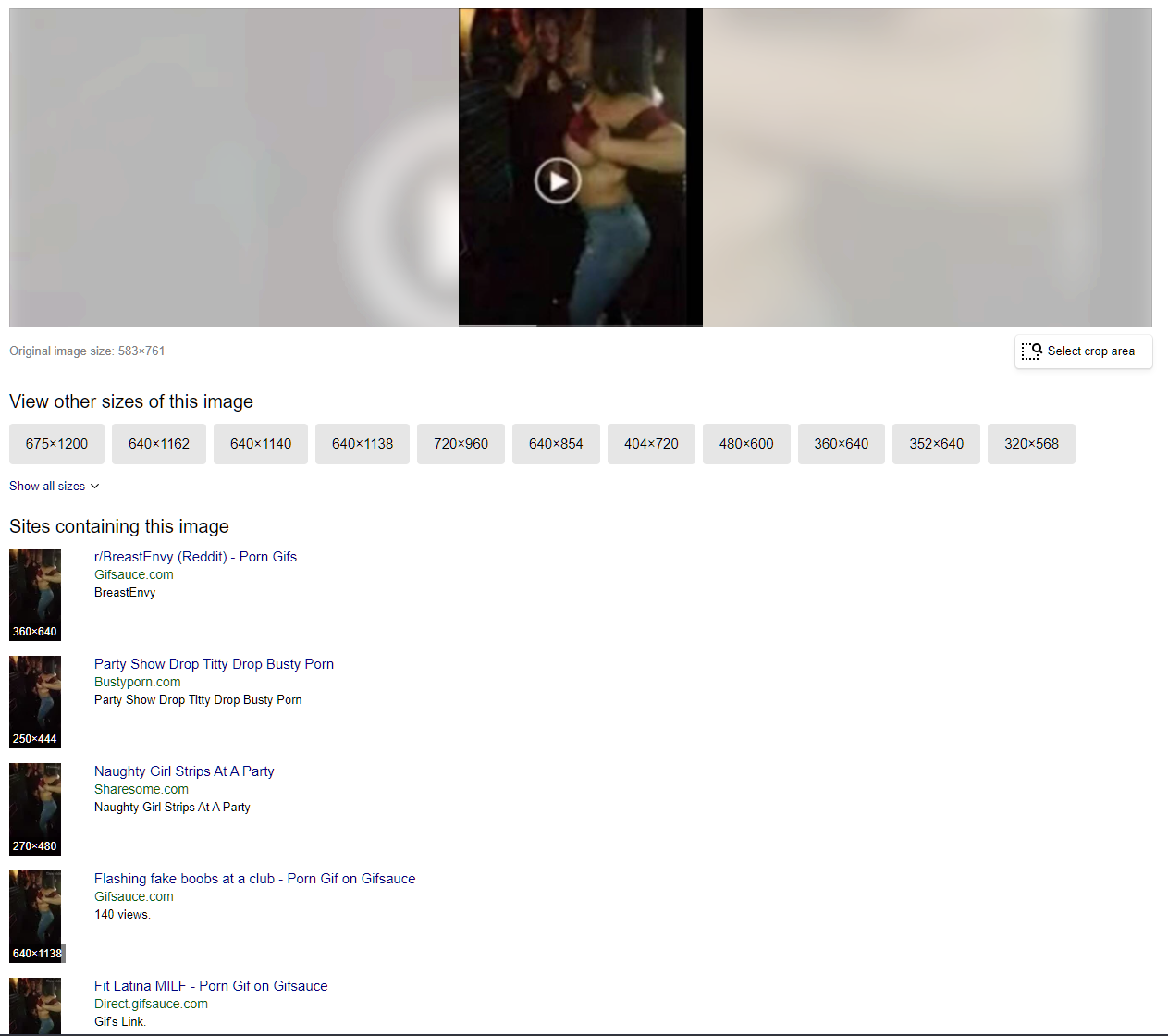1168x1036 pixels.
Task: Select the 320×568 image size
Action: pyautogui.click(x=1031, y=444)
